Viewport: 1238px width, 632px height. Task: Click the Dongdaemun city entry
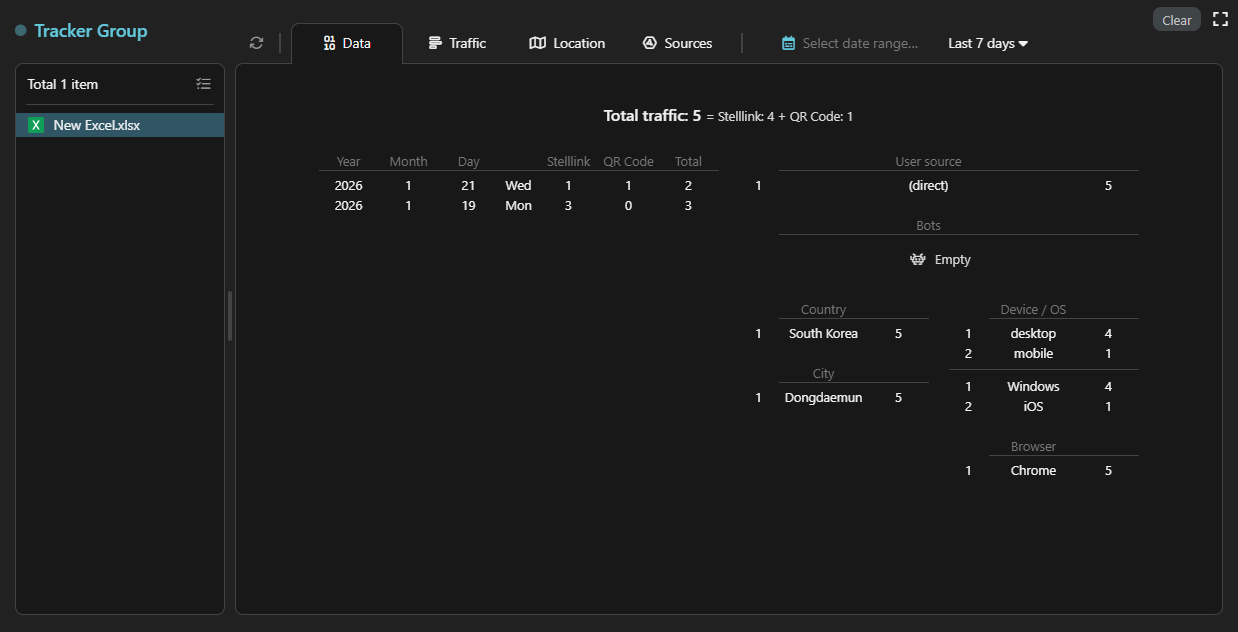pos(823,397)
